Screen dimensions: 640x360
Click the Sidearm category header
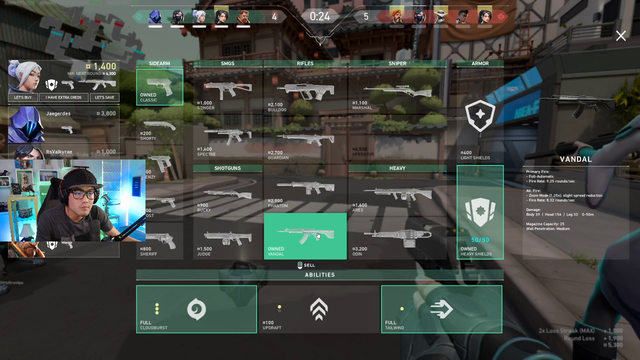(x=160, y=64)
